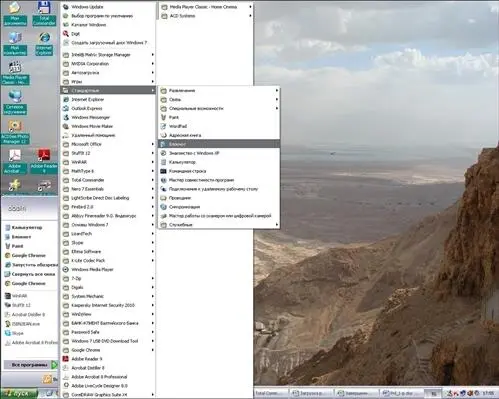Open the Сетевое окружение desktop icon
Screen dimensions: 499x399
tap(15, 102)
